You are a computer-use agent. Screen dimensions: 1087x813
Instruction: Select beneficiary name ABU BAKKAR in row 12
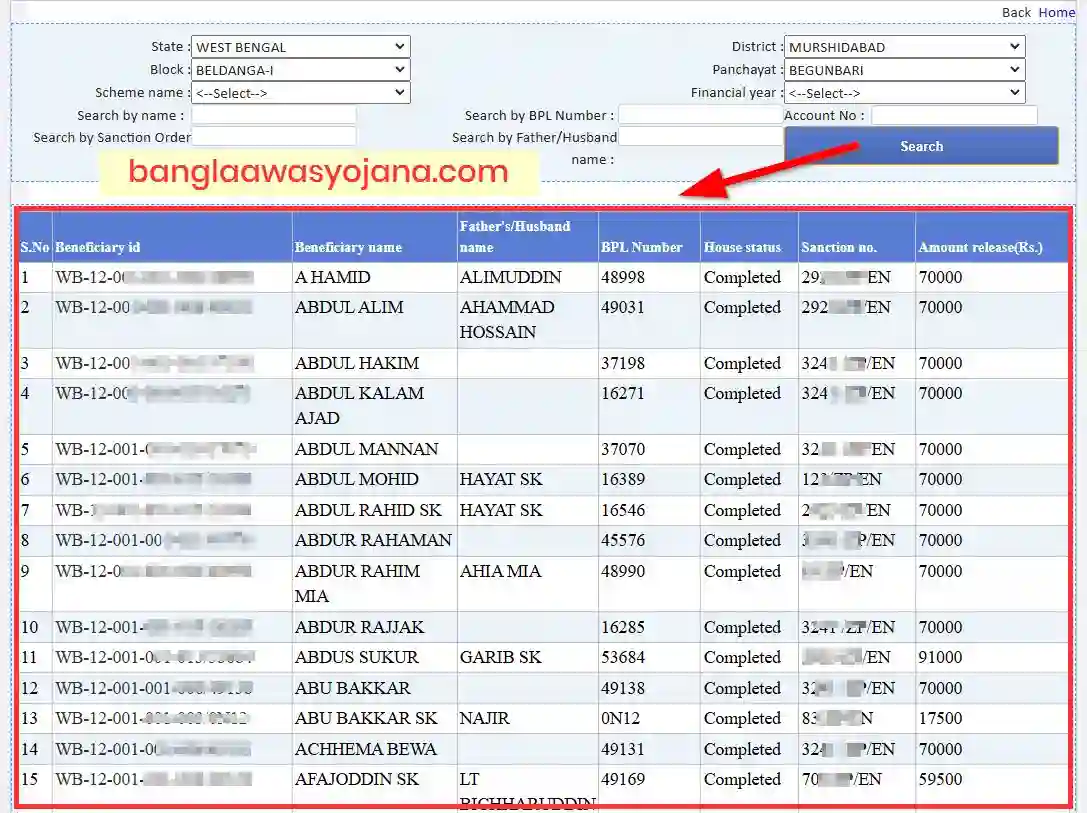[x=353, y=688]
